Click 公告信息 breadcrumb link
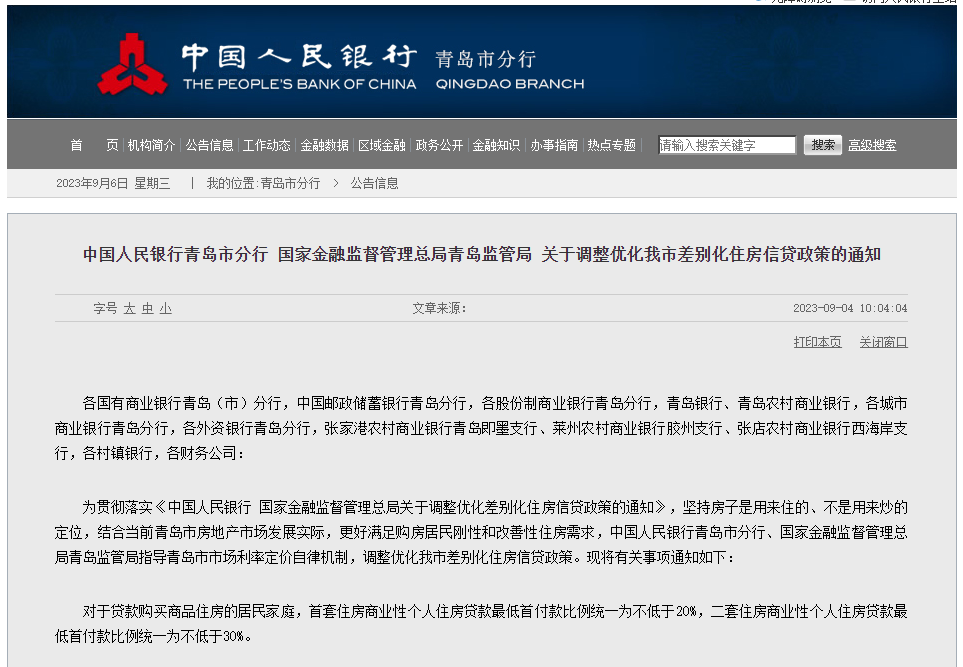 click(x=374, y=183)
